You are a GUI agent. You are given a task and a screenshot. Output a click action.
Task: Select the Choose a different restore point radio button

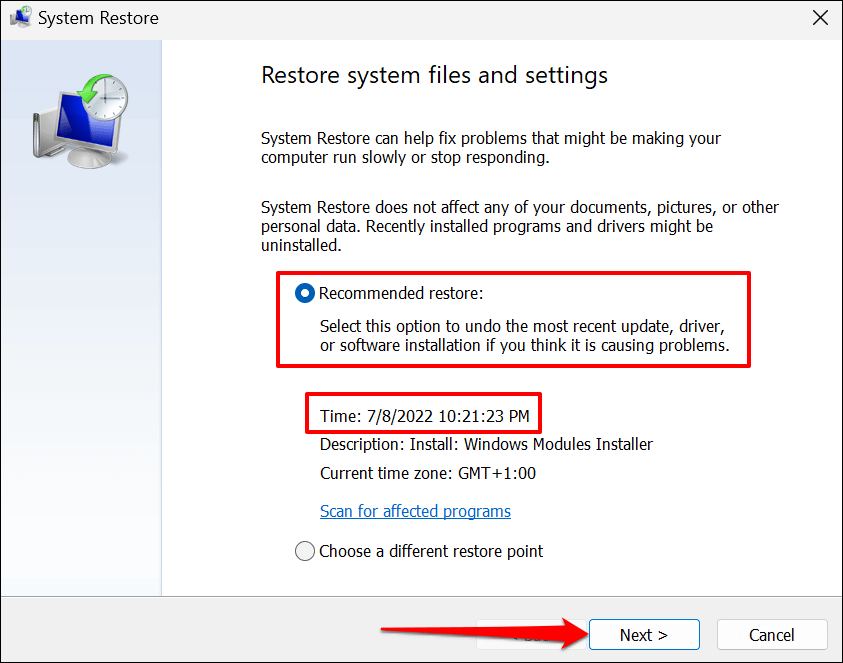click(x=305, y=551)
